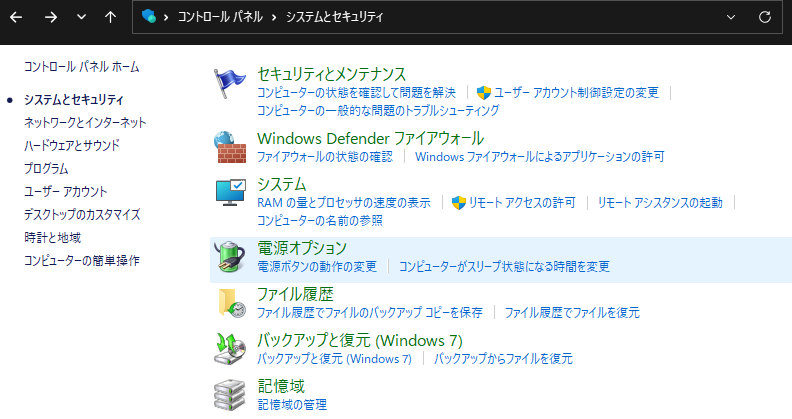Open リモート アクセスの許可 link
The height and width of the screenshot is (419, 792).
point(522,203)
